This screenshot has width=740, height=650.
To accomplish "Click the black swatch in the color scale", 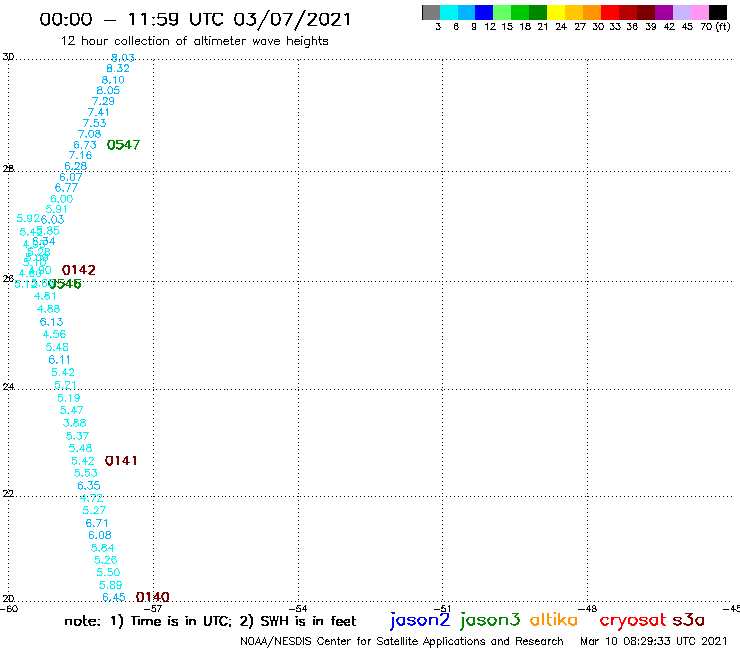I will (x=718, y=12).
